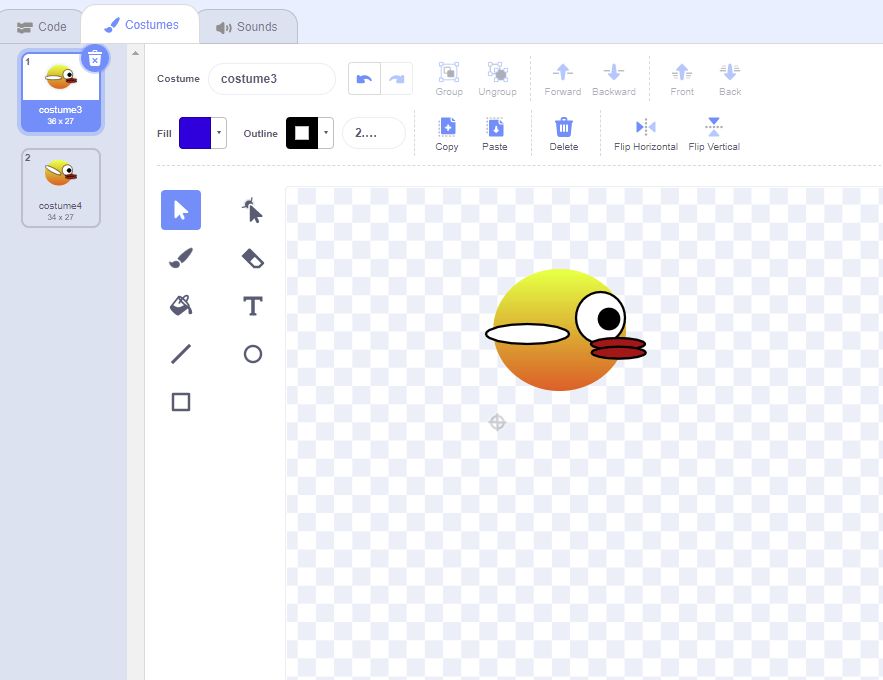Delete the selected shape
883x680 pixels.
564,134
